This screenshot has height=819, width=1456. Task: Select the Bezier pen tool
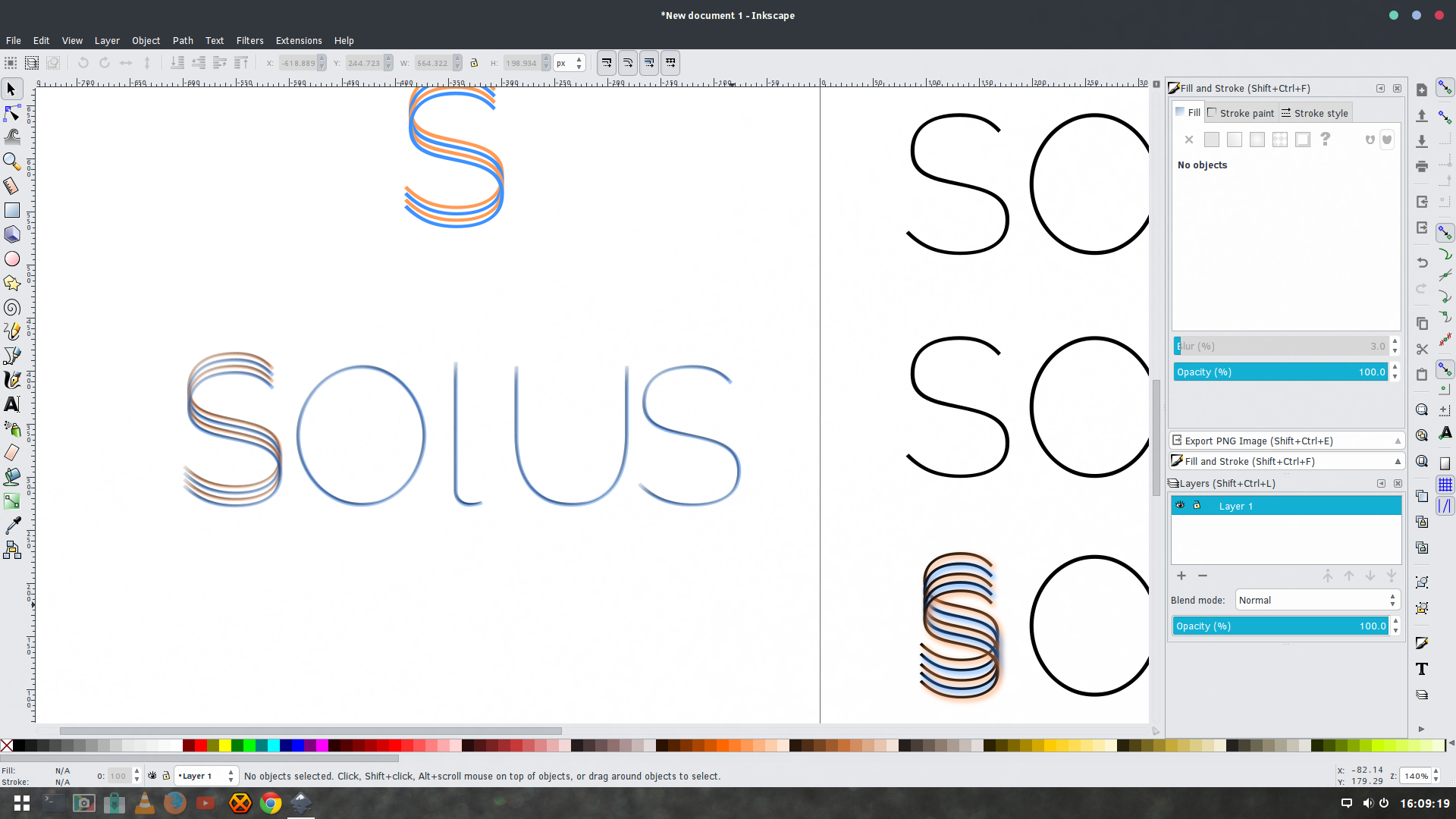pyautogui.click(x=11, y=356)
